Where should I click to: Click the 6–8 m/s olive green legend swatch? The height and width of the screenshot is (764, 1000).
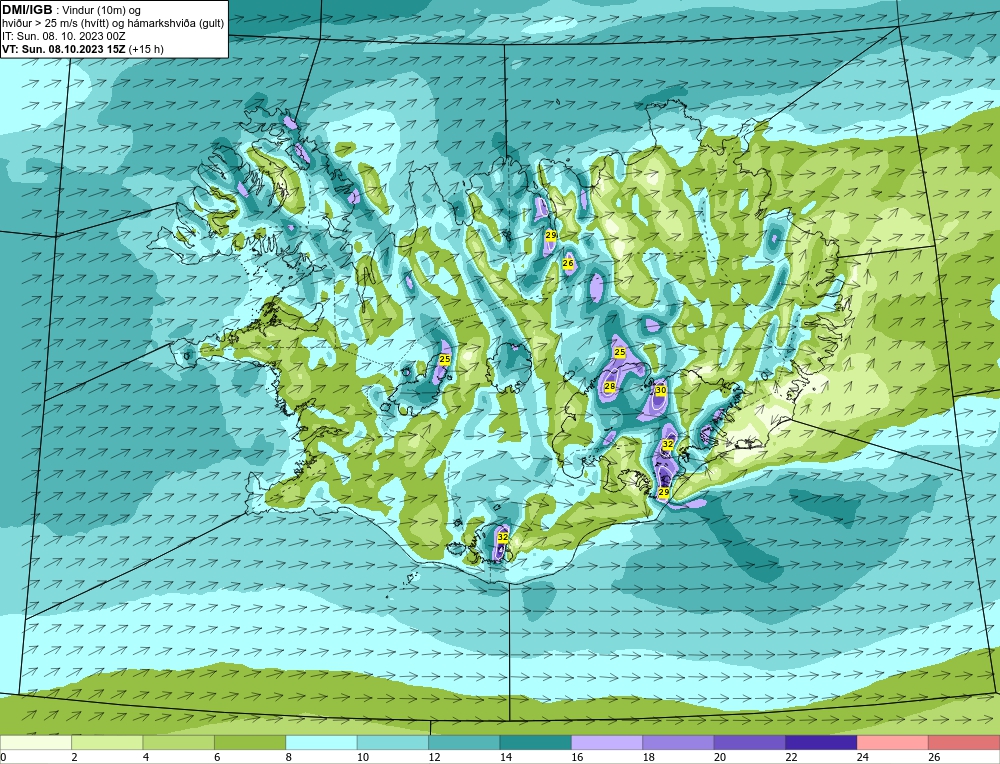tap(250, 742)
